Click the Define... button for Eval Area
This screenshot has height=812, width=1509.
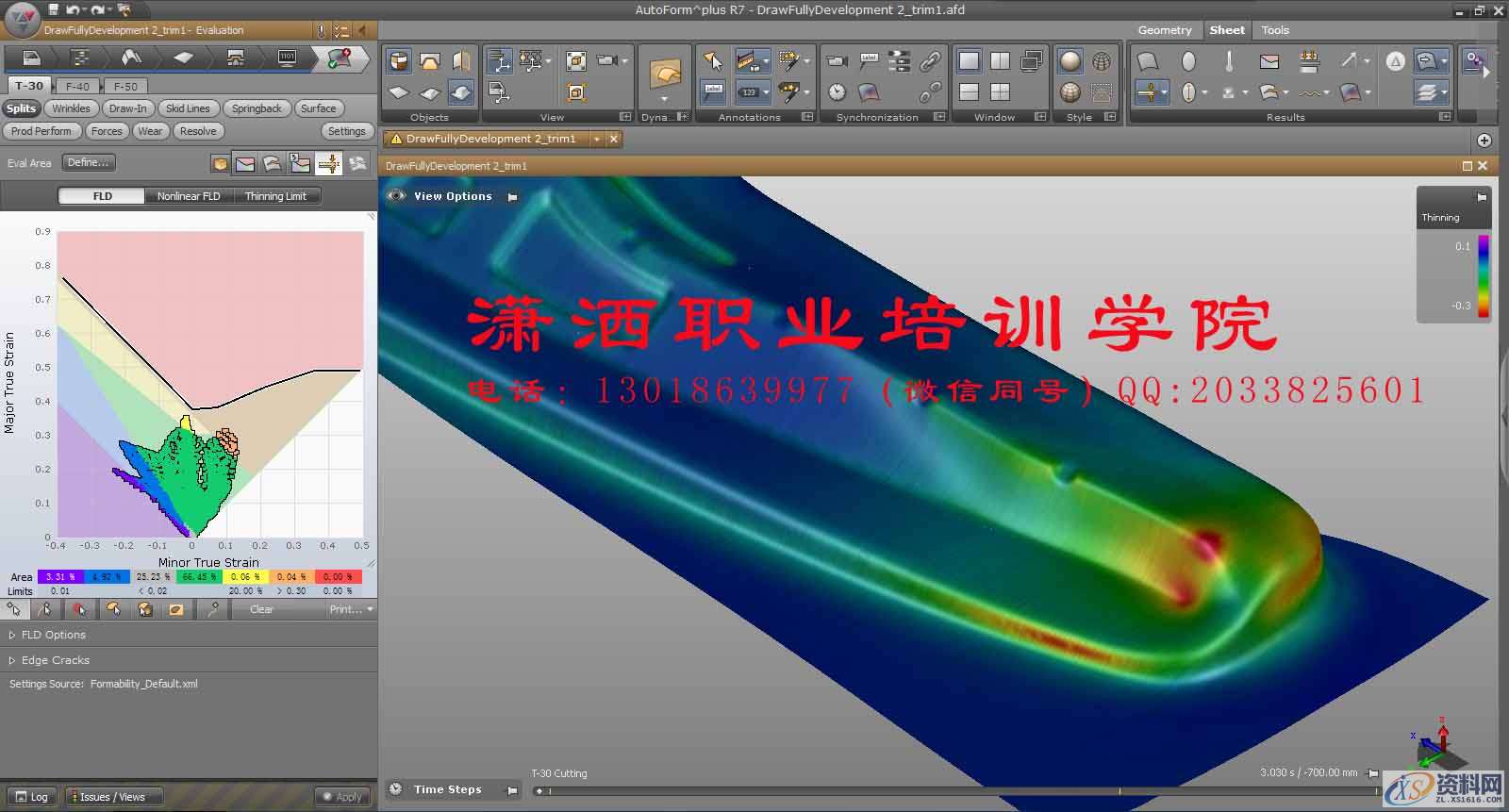[89, 162]
